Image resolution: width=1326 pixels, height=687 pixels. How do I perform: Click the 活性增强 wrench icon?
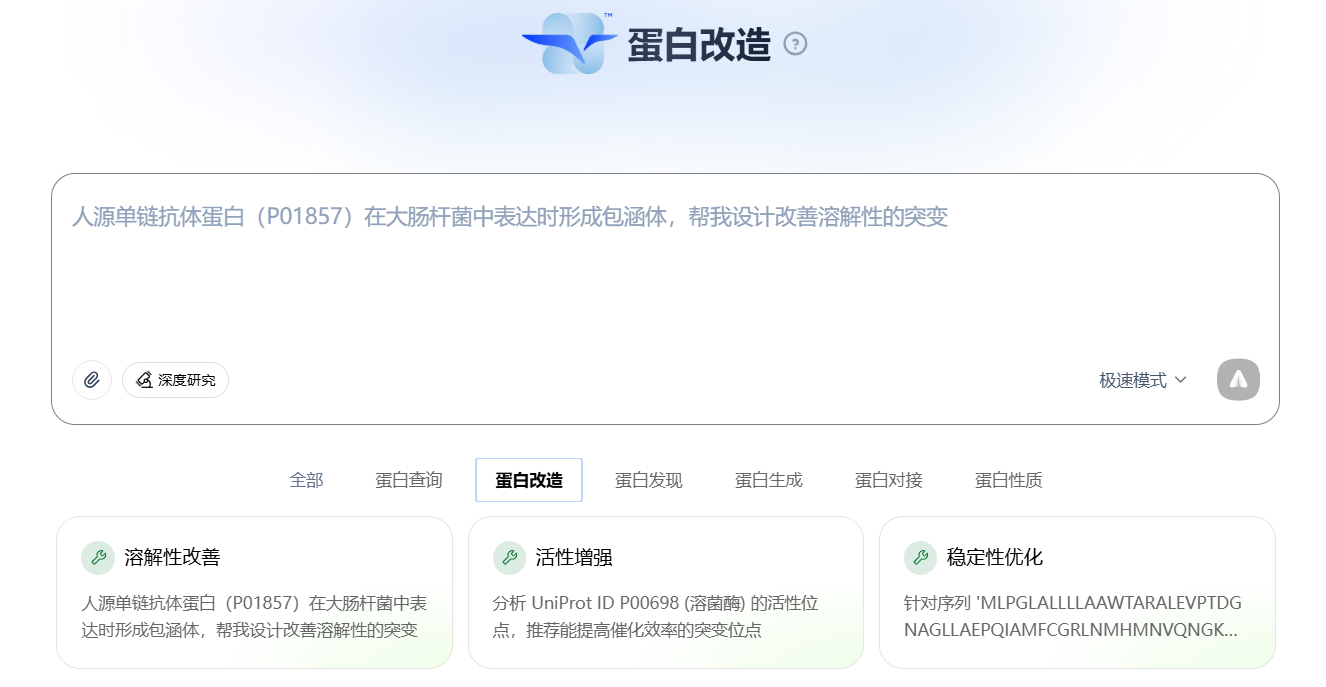point(509,558)
